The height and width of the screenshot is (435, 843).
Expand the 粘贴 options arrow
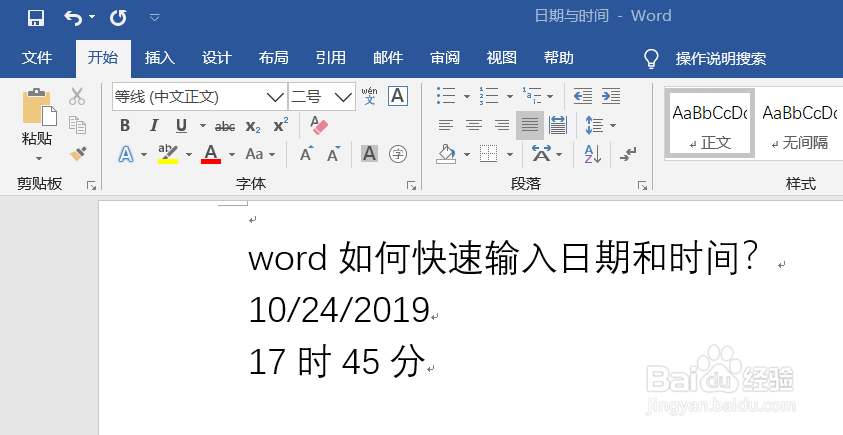click(x=38, y=159)
